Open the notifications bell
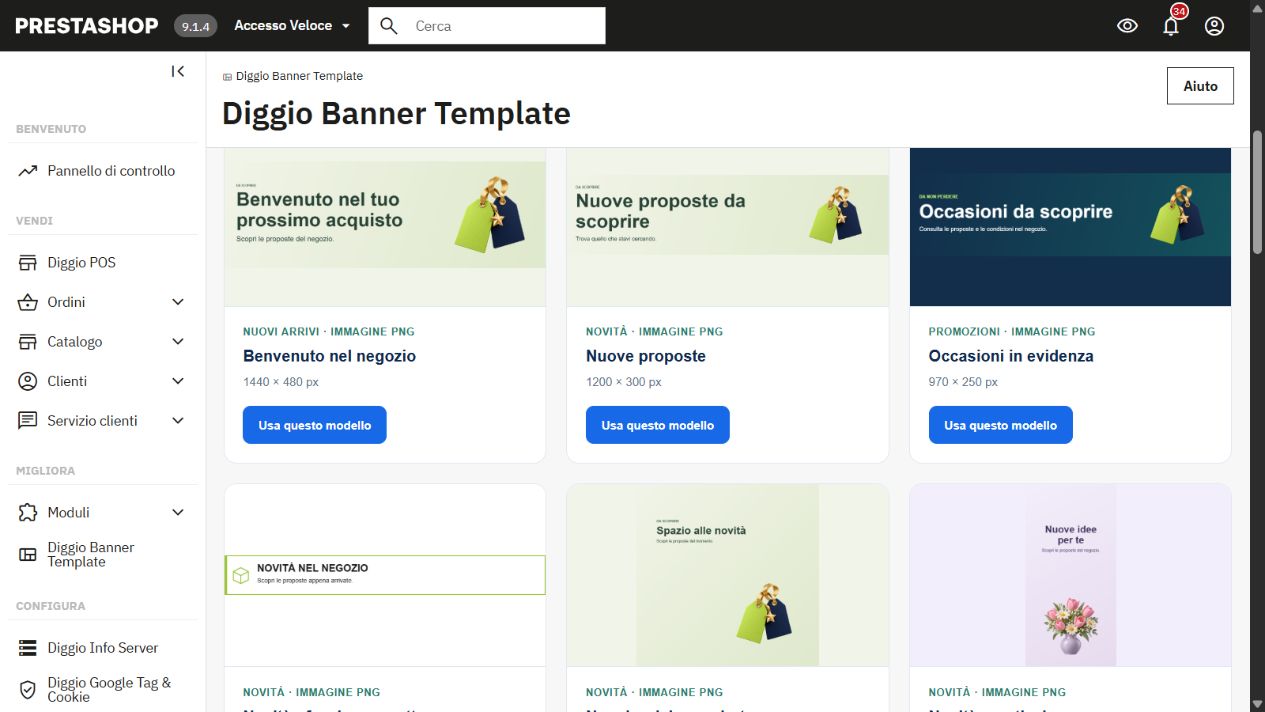This screenshot has width=1265, height=712. pos(1171,27)
